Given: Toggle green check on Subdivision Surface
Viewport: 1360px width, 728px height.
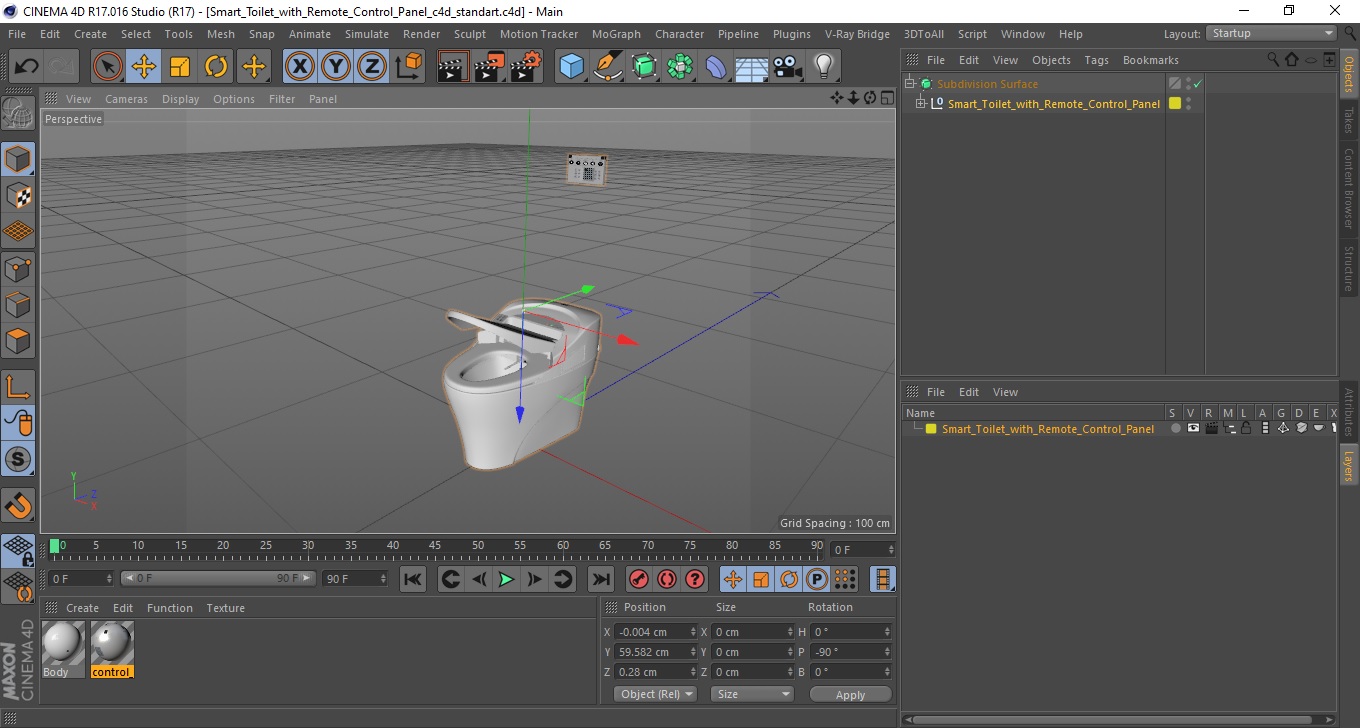Looking at the screenshot, I should coord(1197,84).
